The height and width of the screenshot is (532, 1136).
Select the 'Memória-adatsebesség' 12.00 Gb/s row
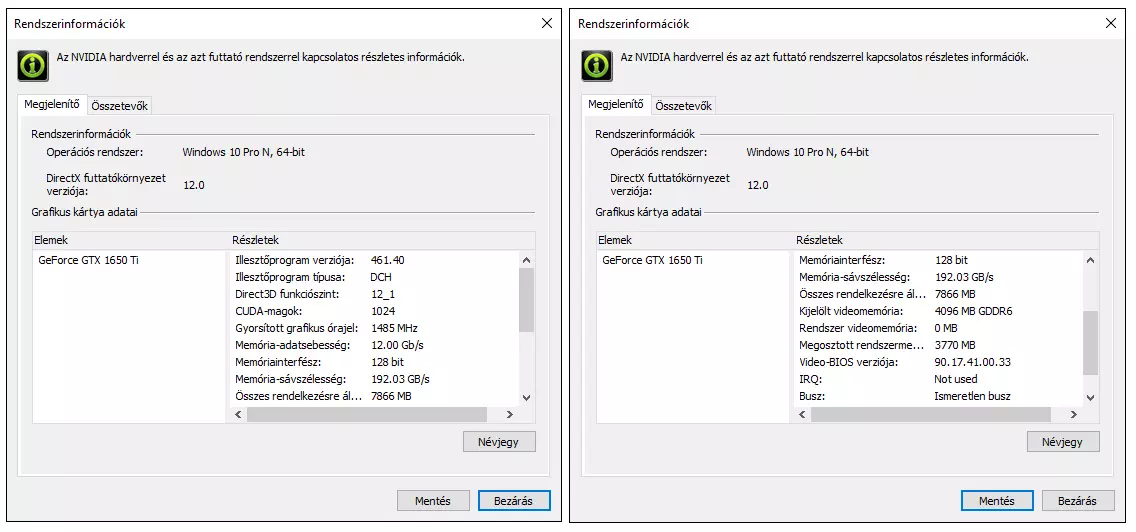click(375, 345)
